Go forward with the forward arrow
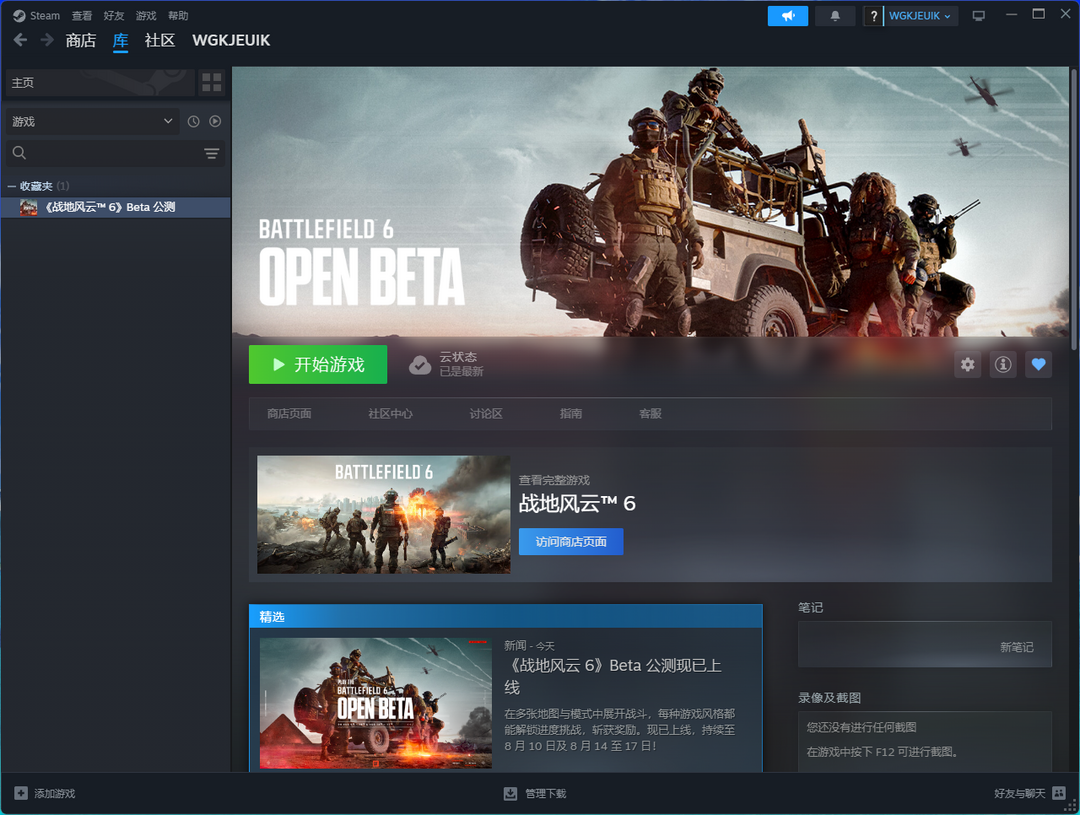This screenshot has width=1080, height=815. (47, 40)
